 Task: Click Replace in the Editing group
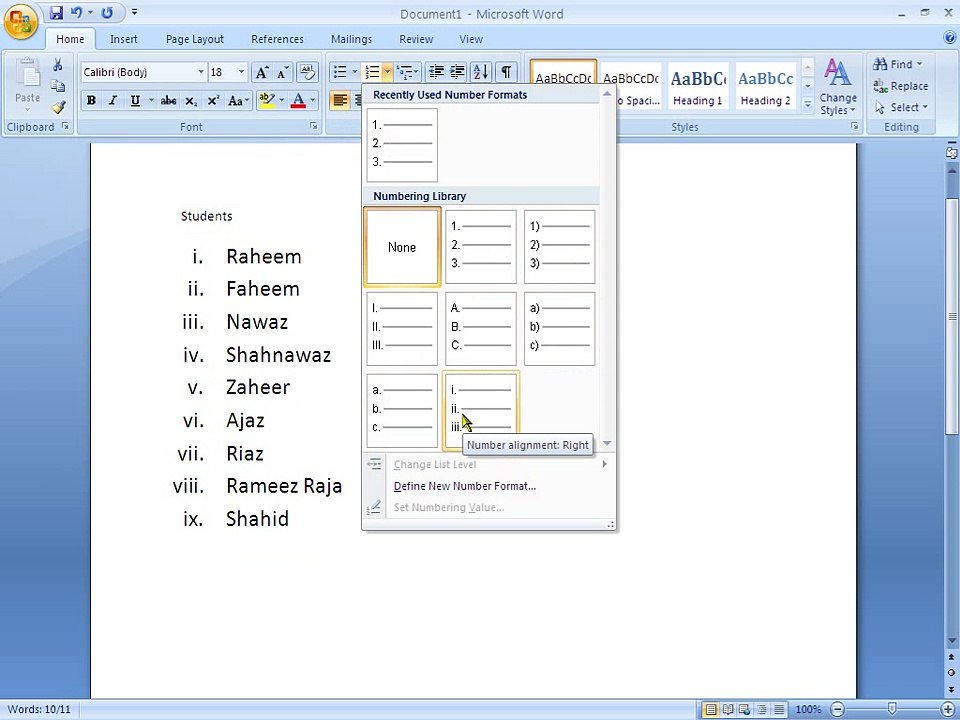(901, 86)
